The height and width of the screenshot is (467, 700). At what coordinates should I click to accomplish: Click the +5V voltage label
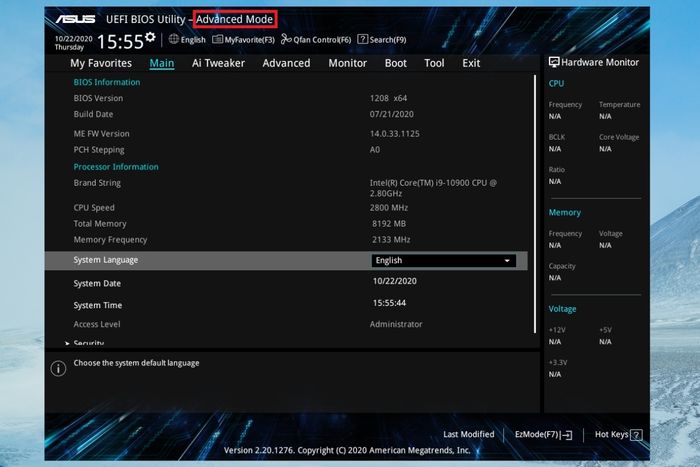[605, 330]
